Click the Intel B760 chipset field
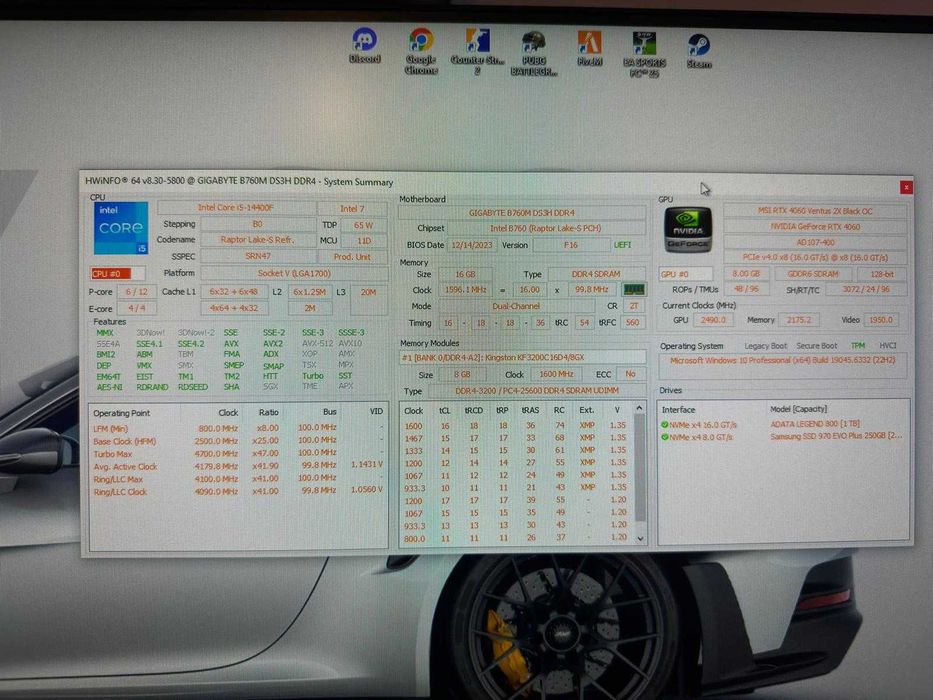The width and height of the screenshot is (933, 700). click(546, 228)
